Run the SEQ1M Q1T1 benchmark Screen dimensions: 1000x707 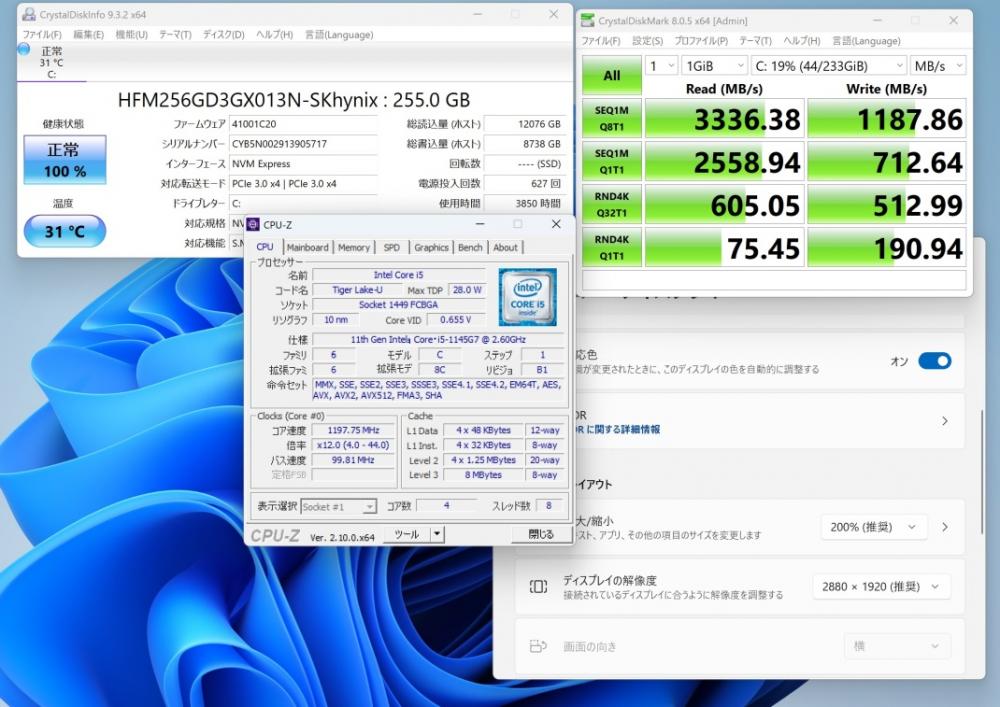[612, 162]
